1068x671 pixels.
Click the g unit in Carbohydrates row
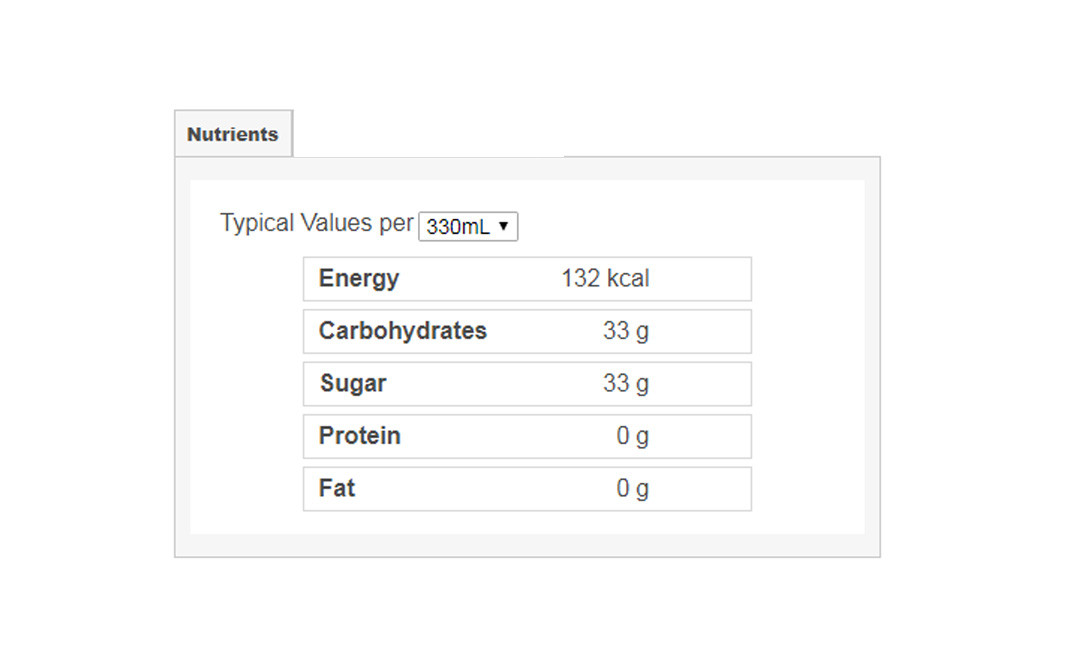(642, 332)
